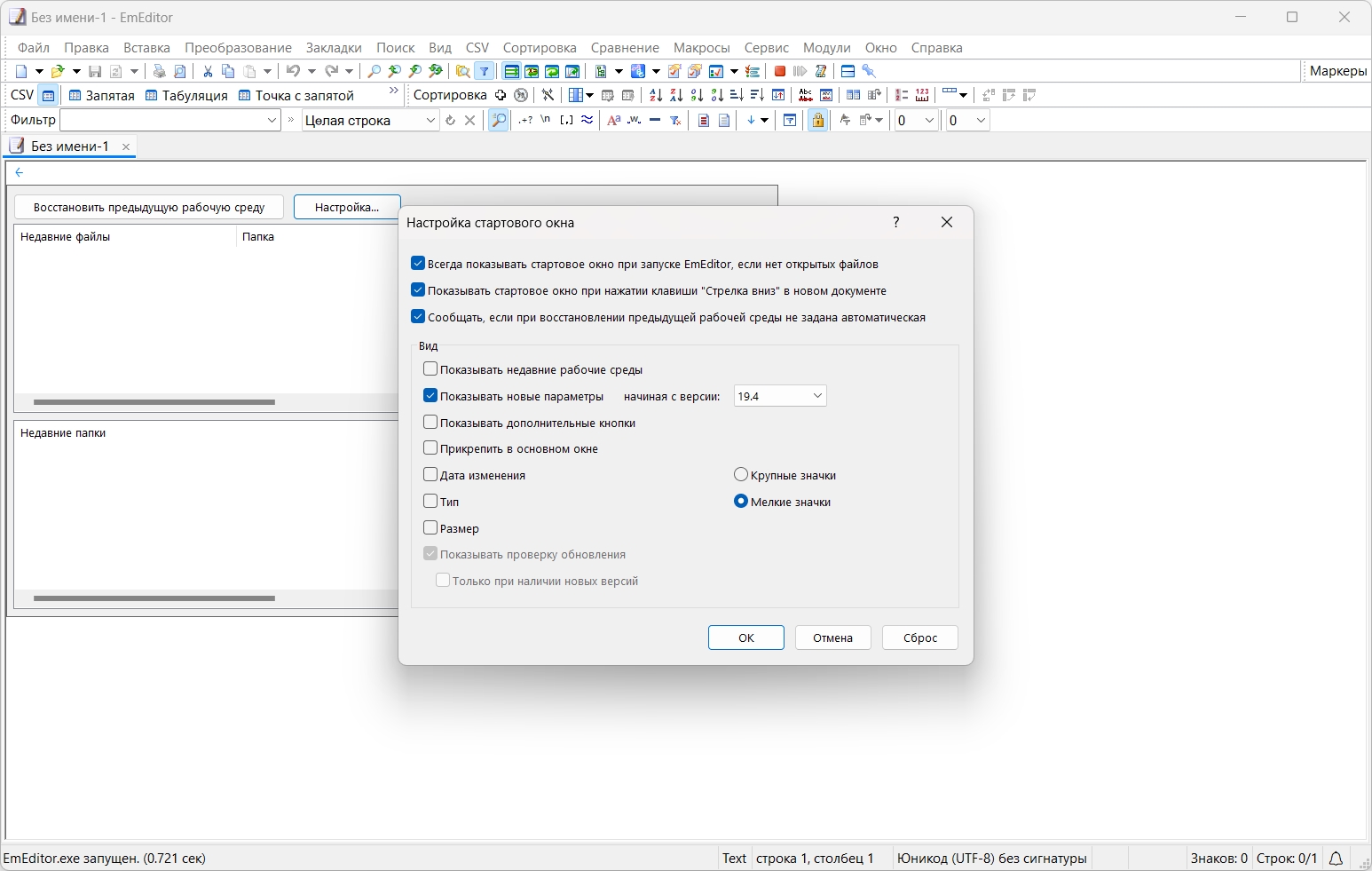Click the Find magnifier icon in the top toolbar
Image resolution: width=1372 pixels, height=871 pixels.
375,71
